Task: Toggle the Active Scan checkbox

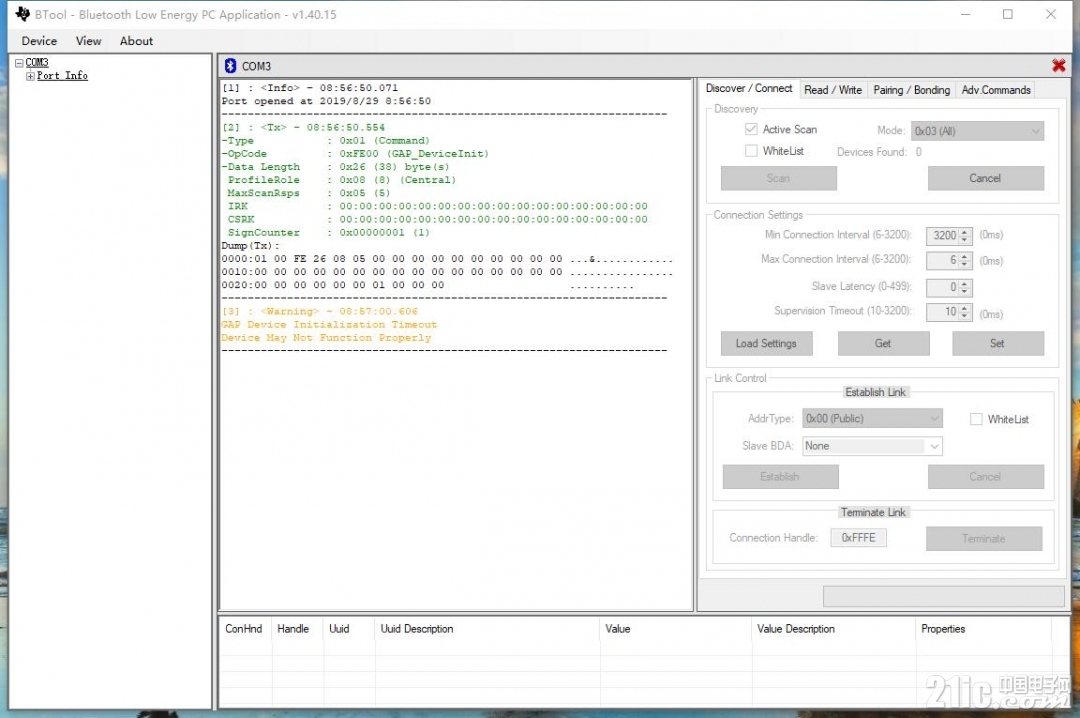Action: click(751, 129)
